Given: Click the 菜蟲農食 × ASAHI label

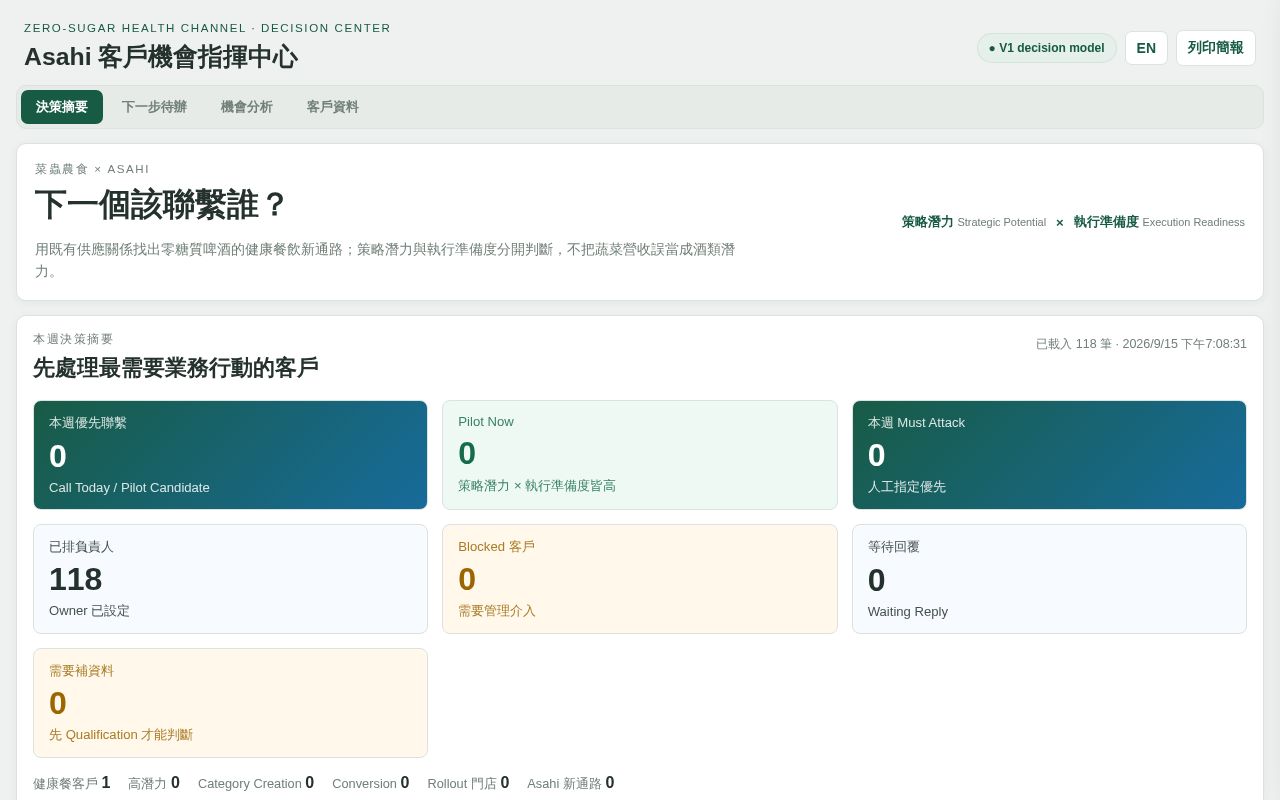Looking at the screenshot, I should (x=92, y=169).
